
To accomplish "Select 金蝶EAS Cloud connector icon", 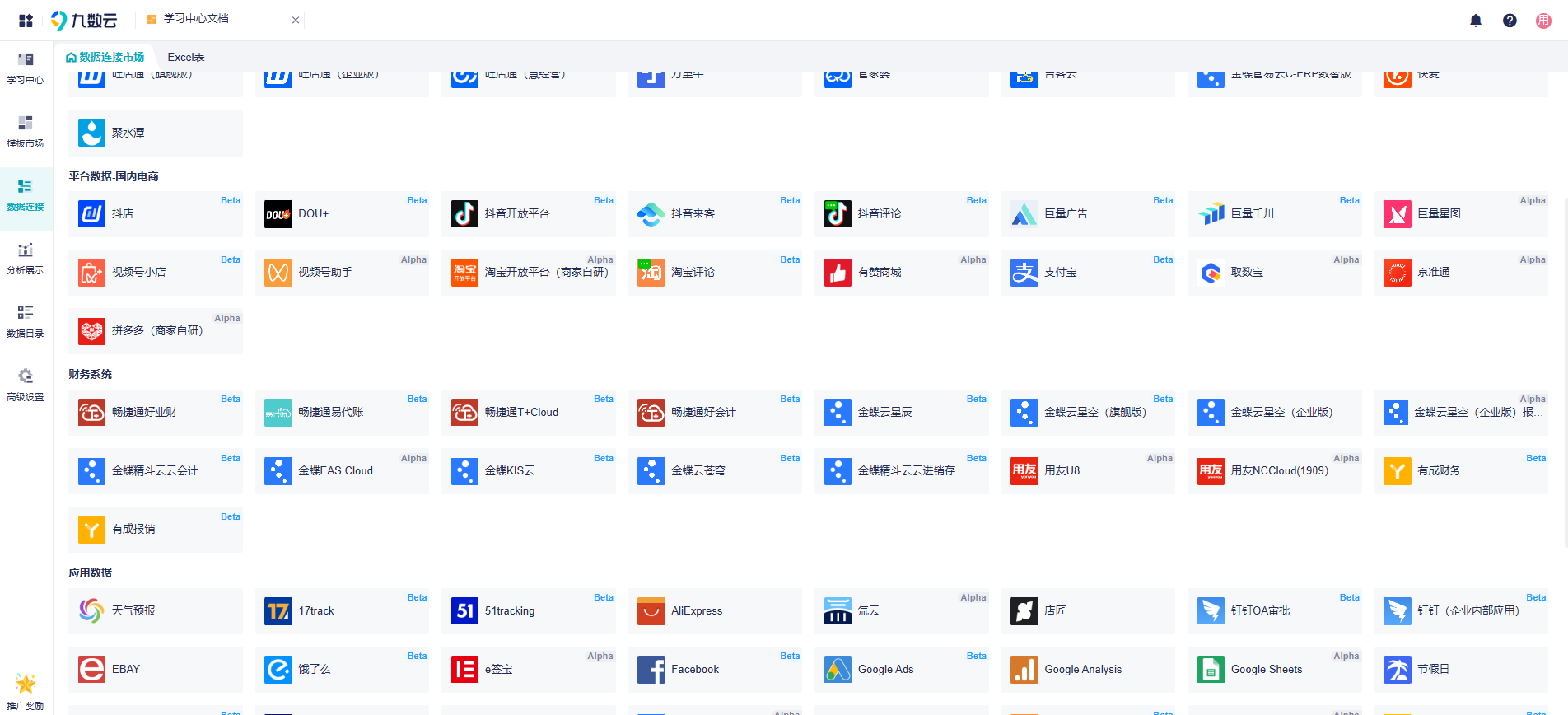I will tap(278, 470).
